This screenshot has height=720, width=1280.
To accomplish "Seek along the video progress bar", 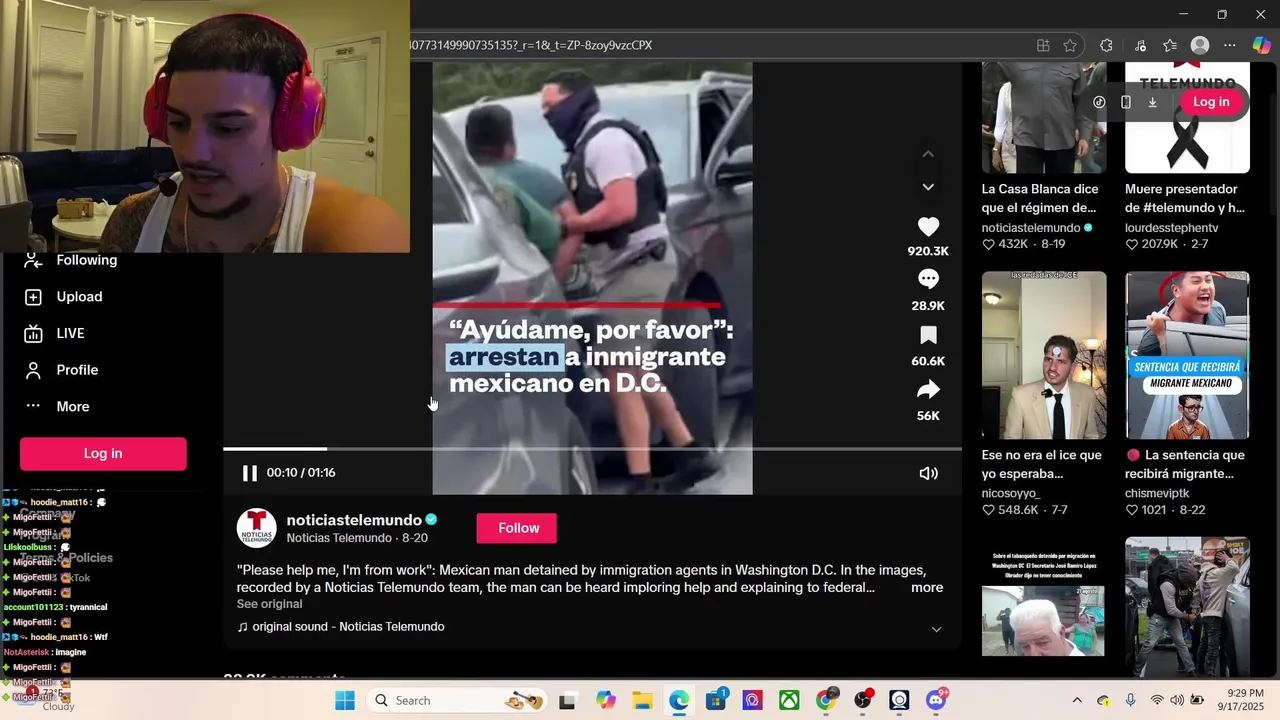I will (x=592, y=449).
